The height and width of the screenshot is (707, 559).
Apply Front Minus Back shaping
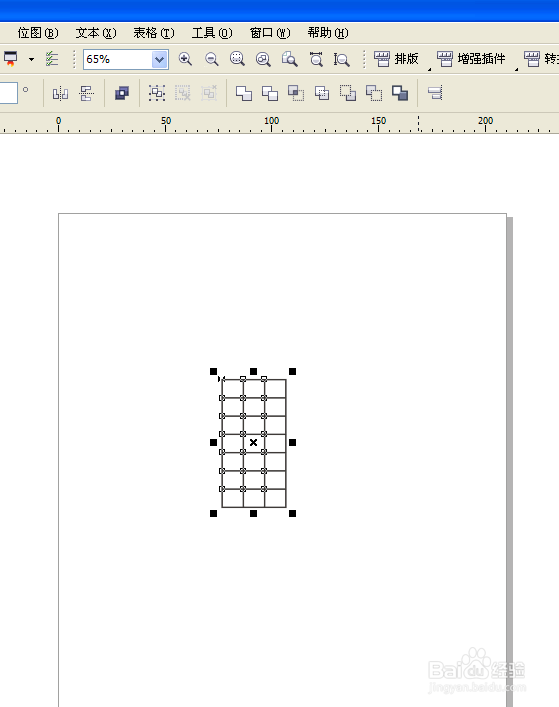(348, 93)
